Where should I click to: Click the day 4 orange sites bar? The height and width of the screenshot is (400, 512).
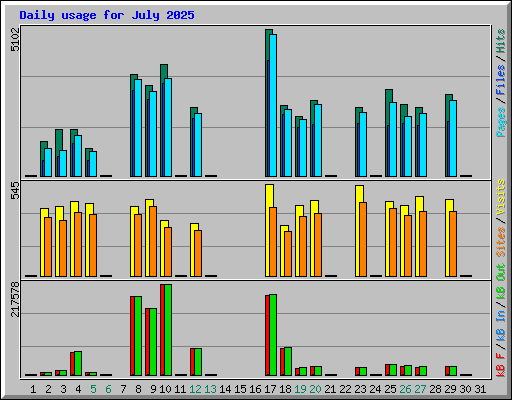[x=78, y=245]
